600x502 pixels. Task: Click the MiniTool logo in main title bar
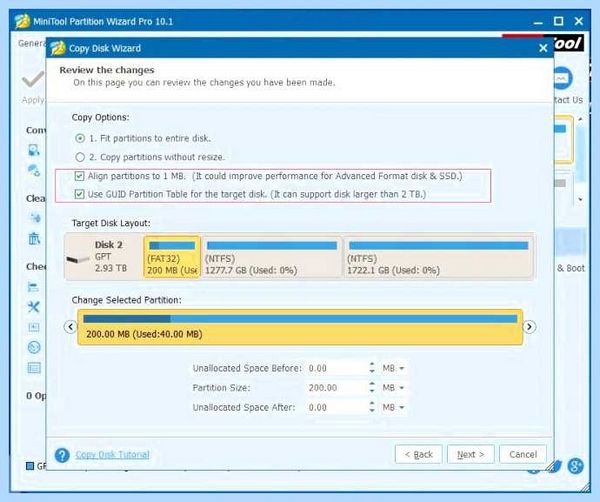point(22,21)
